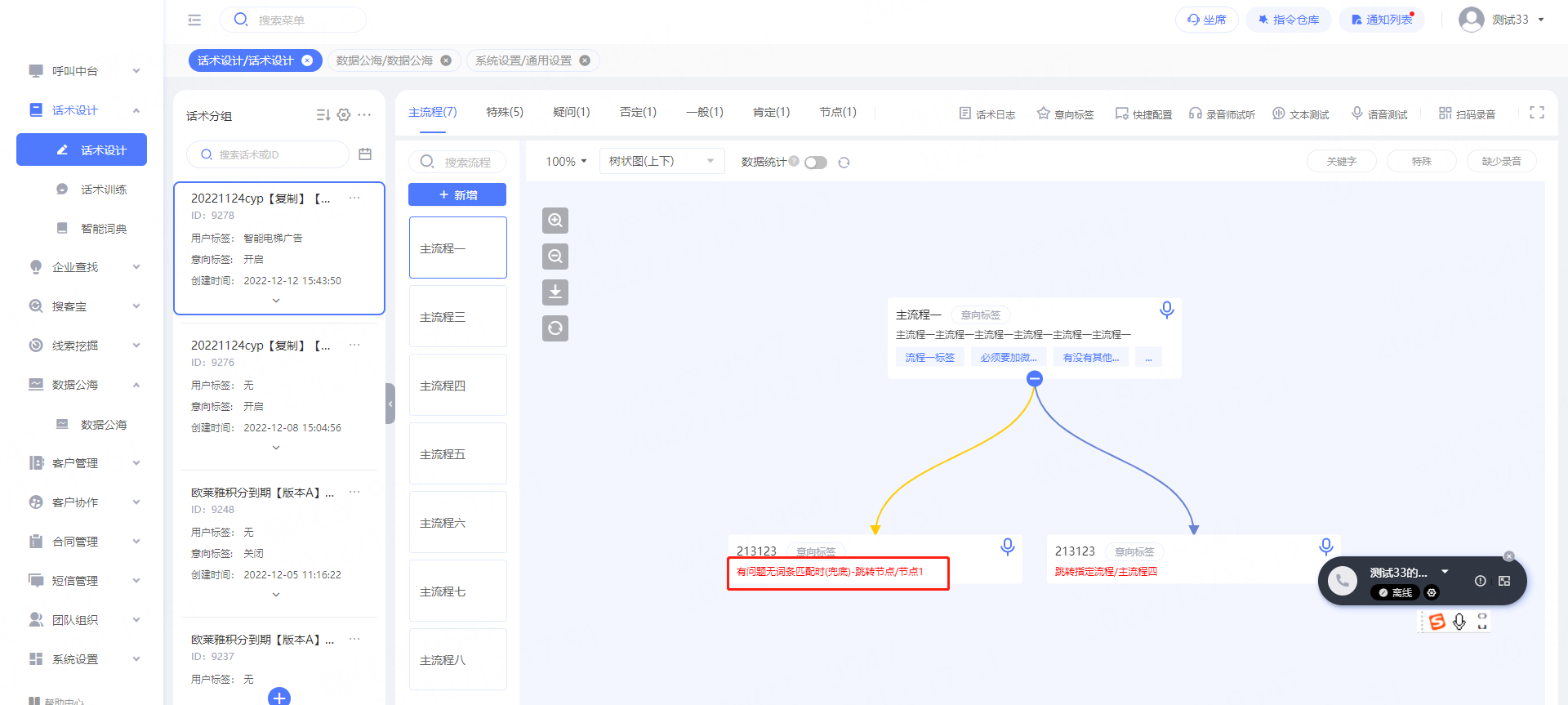Click the 关键字 keyword filter button
Viewport: 1568px width, 705px height.
[1342, 161]
